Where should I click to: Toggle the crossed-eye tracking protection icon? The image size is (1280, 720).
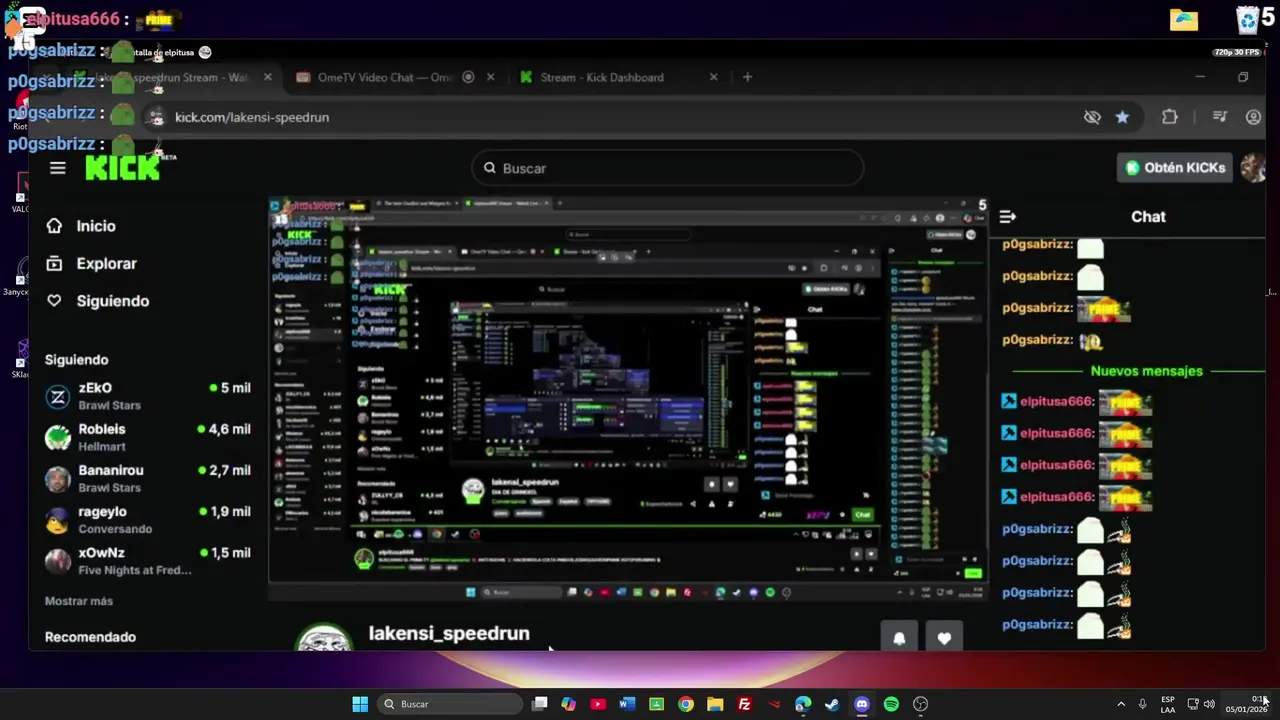point(1092,117)
